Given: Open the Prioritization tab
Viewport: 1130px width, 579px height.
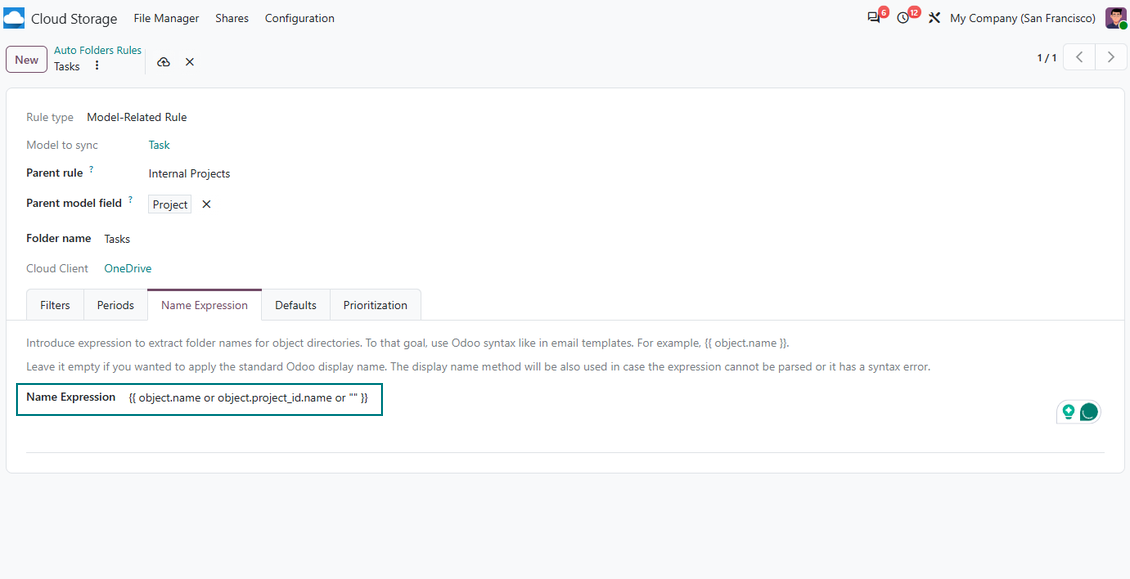Looking at the screenshot, I should point(375,305).
